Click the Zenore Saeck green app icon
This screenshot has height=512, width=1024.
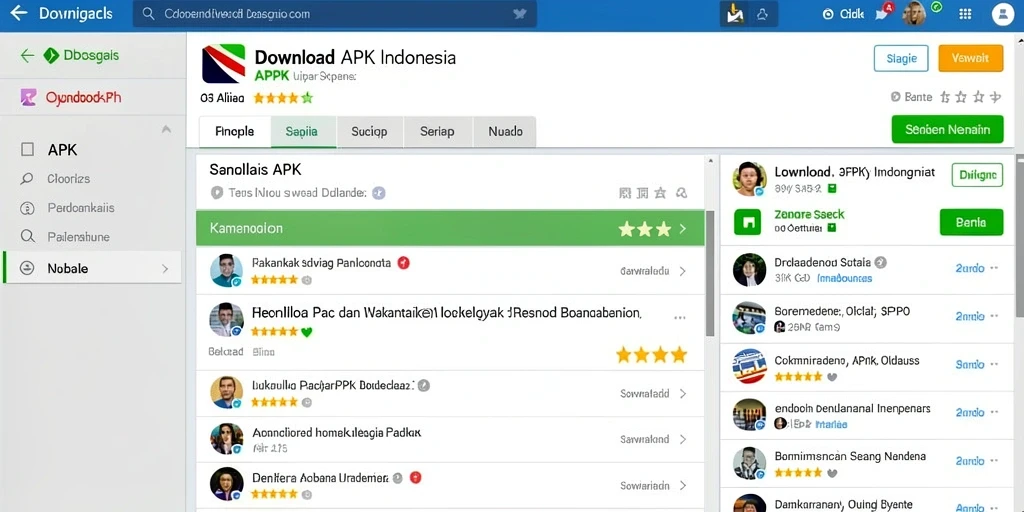tap(748, 222)
